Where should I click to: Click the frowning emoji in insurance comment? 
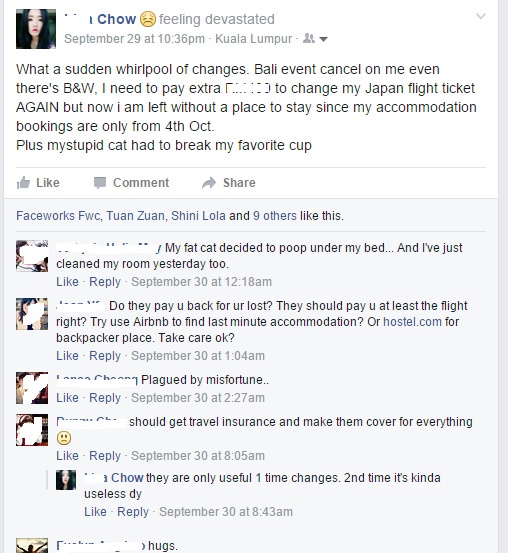[64, 438]
